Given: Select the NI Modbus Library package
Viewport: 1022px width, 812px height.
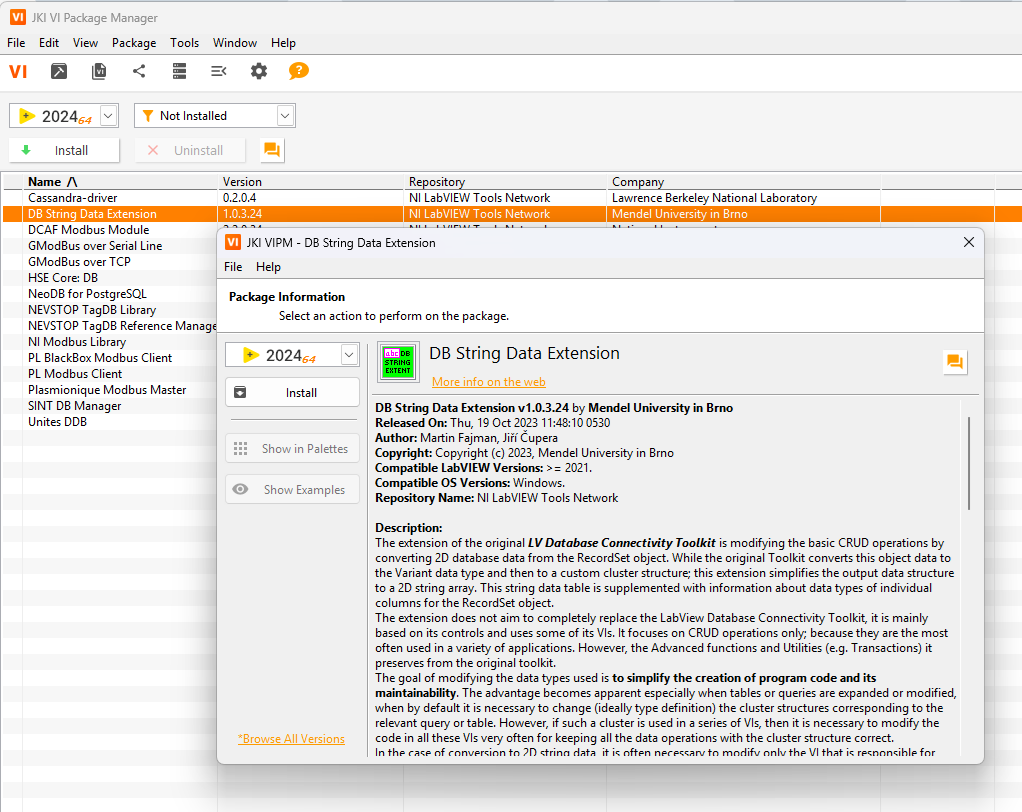Looking at the screenshot, I should pyautogui.click(x=77, y=341).
